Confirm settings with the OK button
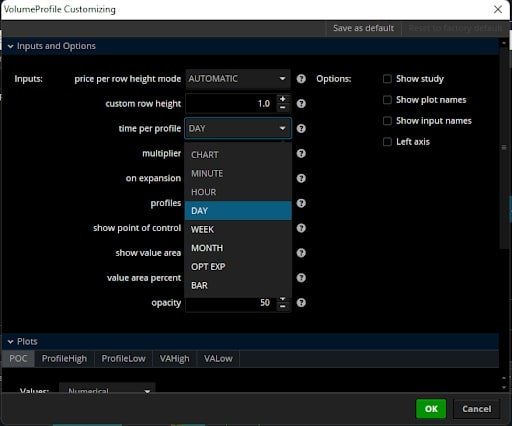The image size is (512, 426). 431,409
